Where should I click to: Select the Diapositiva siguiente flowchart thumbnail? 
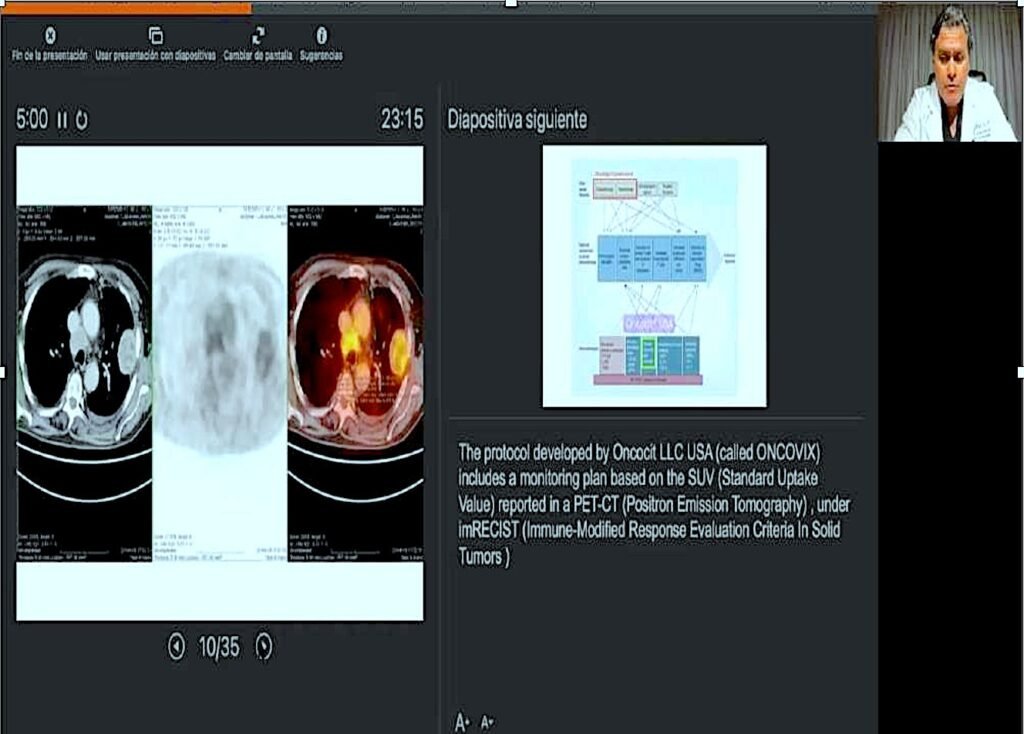[x=654, y=276]
